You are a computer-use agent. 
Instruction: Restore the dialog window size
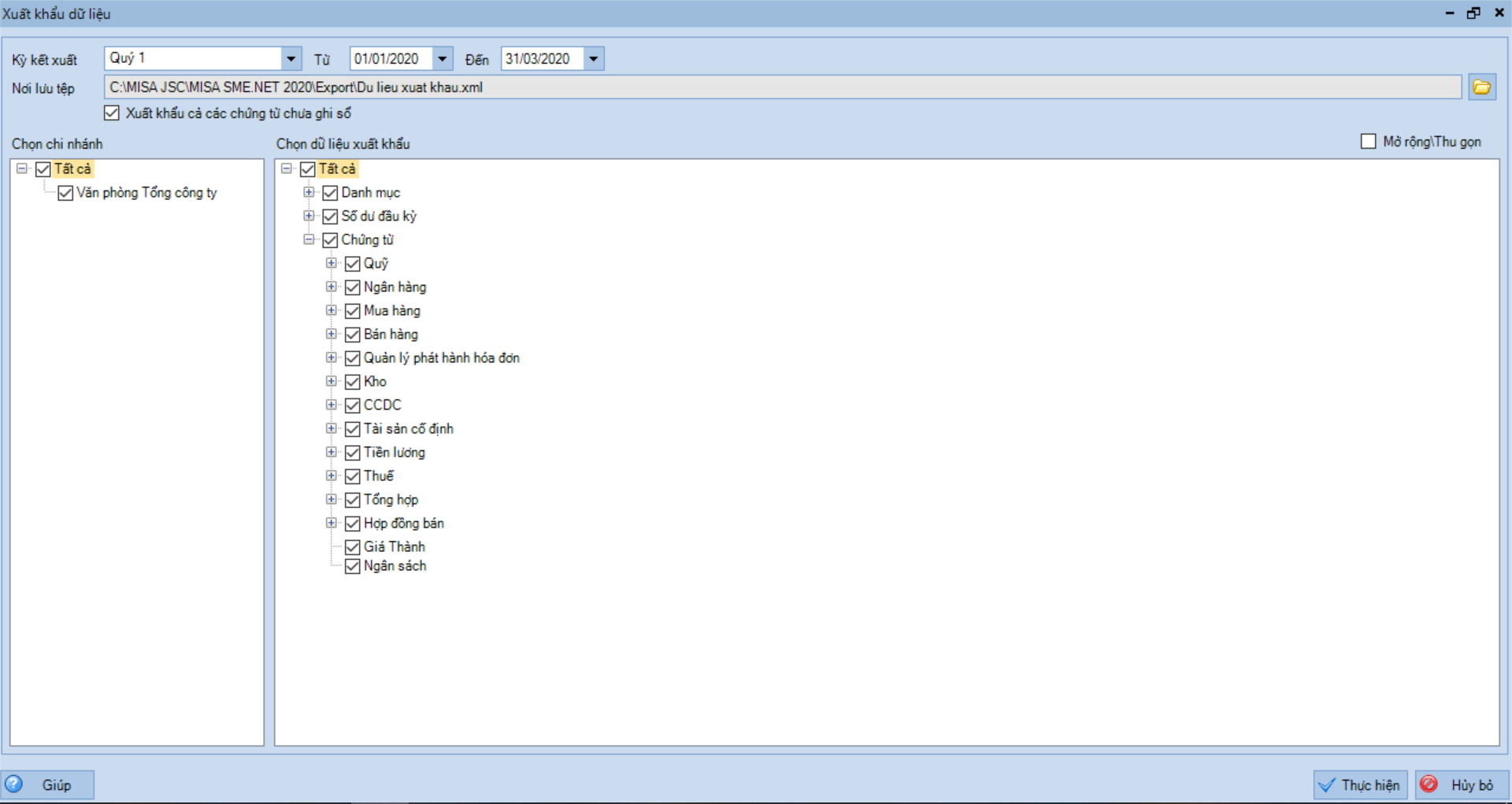(1473, 13)
